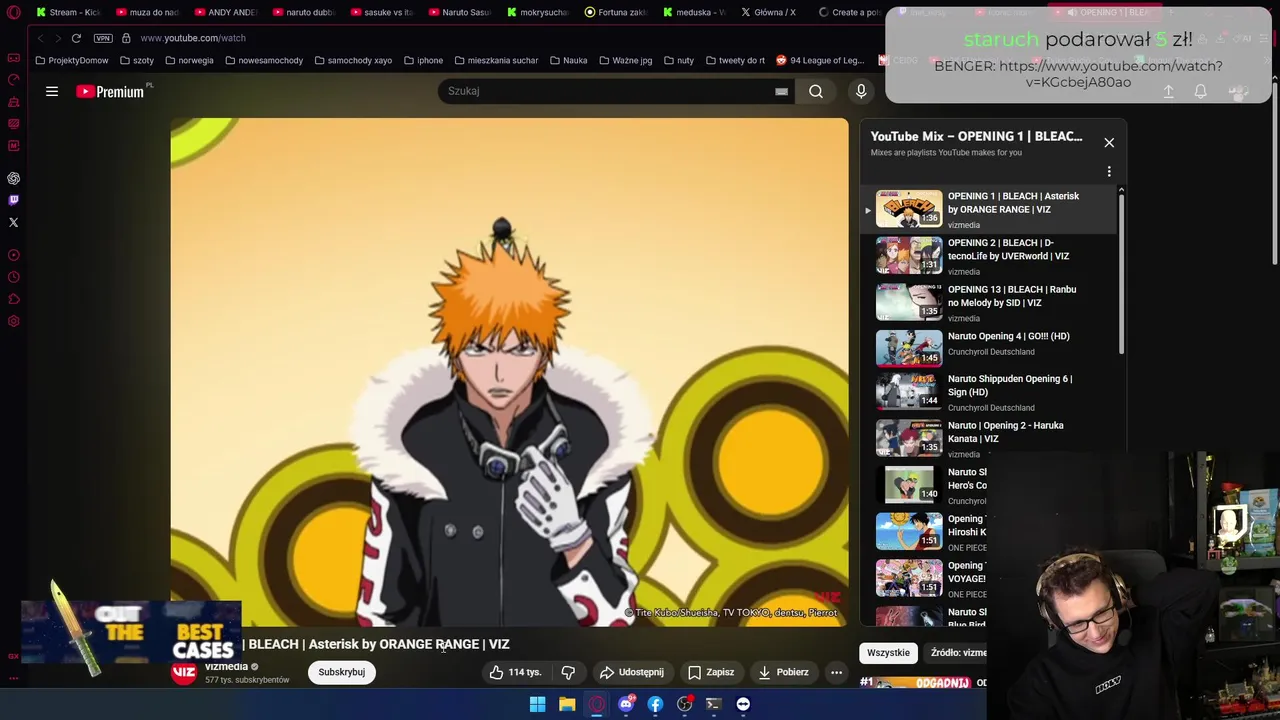The height and width of the screenshot is (720, 1280).
Task: Switch to the 'ANDY ANDE' tab
Action: point(225,12)
